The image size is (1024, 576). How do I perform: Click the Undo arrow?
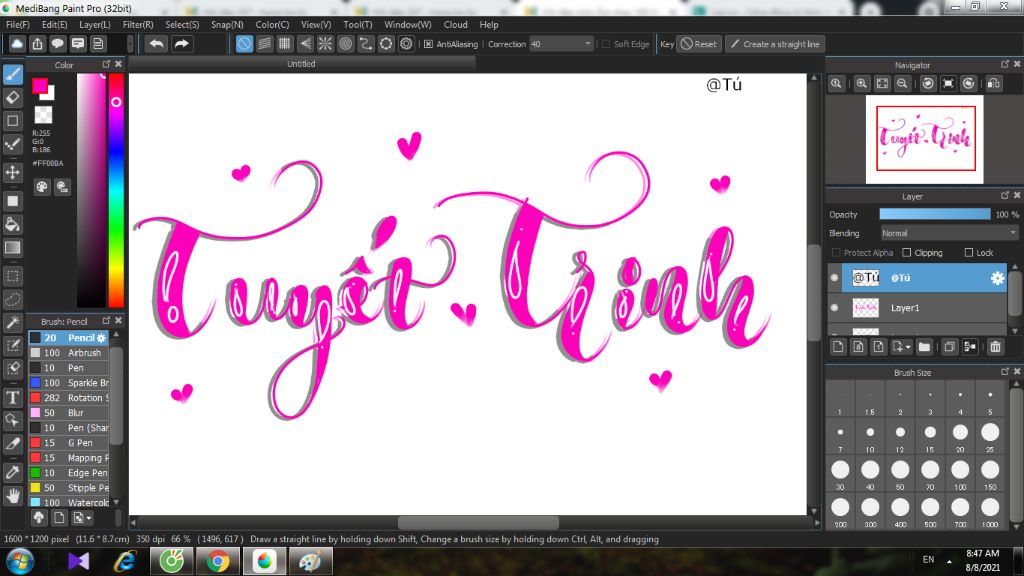156,44
